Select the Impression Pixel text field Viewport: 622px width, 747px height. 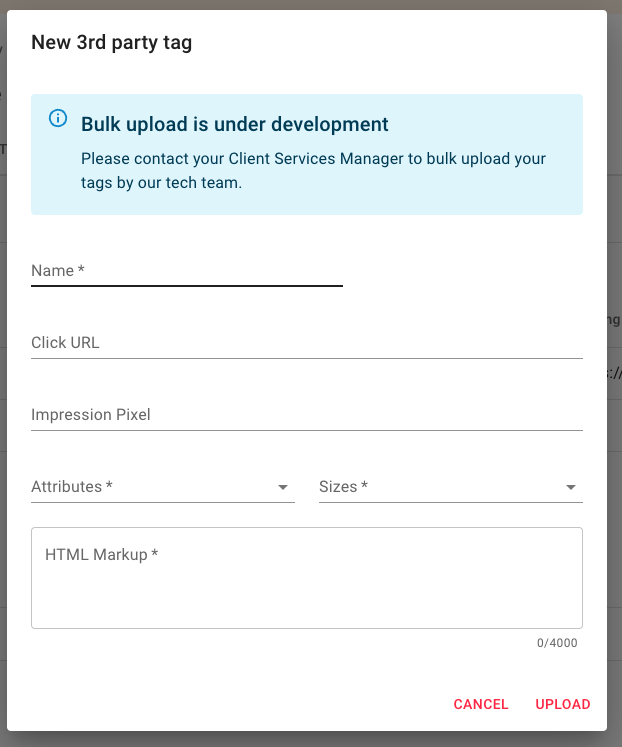306,415
